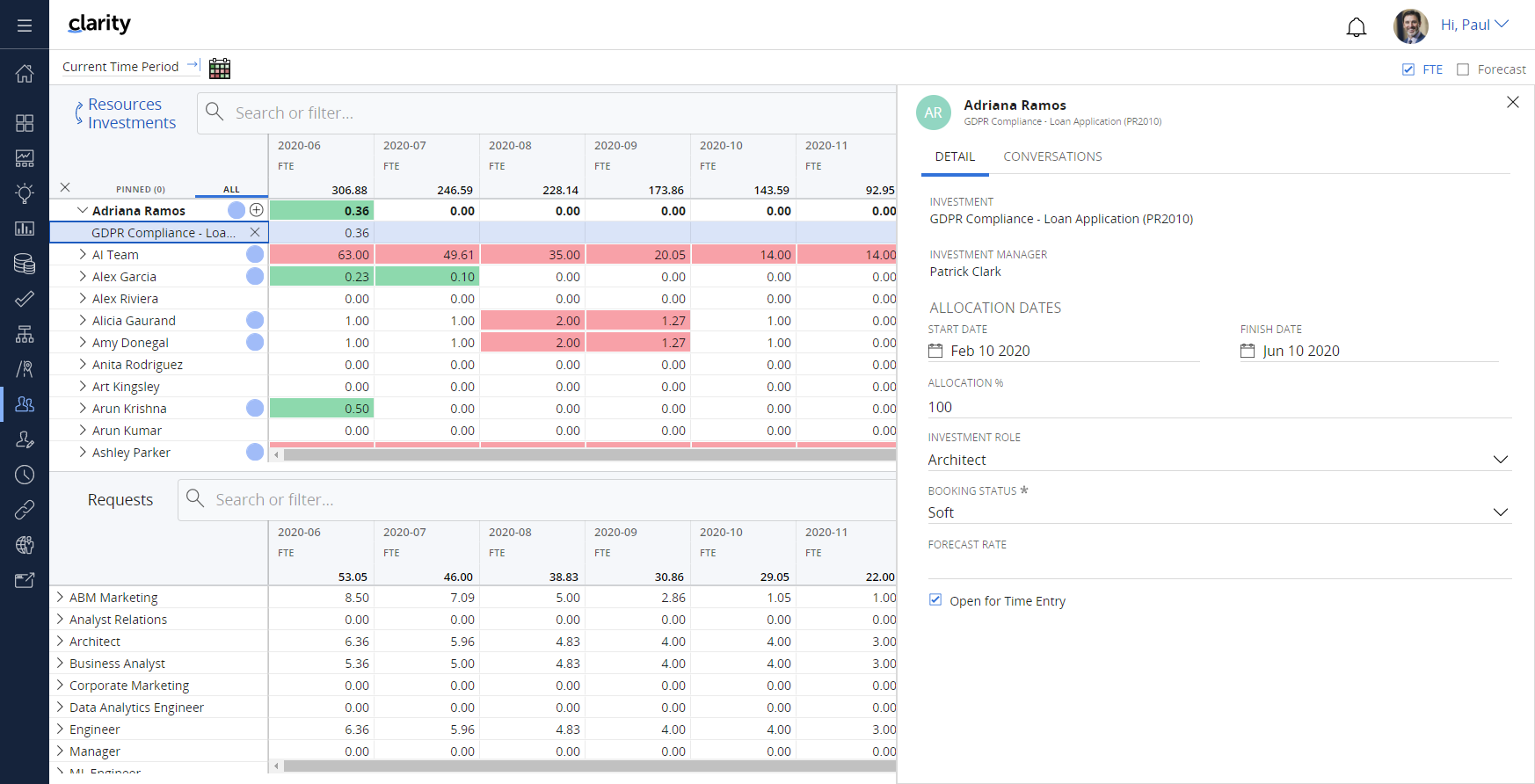Open the hamburger navigation menu
Image resolution: width=1535 pixels, height=784 pixels.
click(x=25, y=25)
